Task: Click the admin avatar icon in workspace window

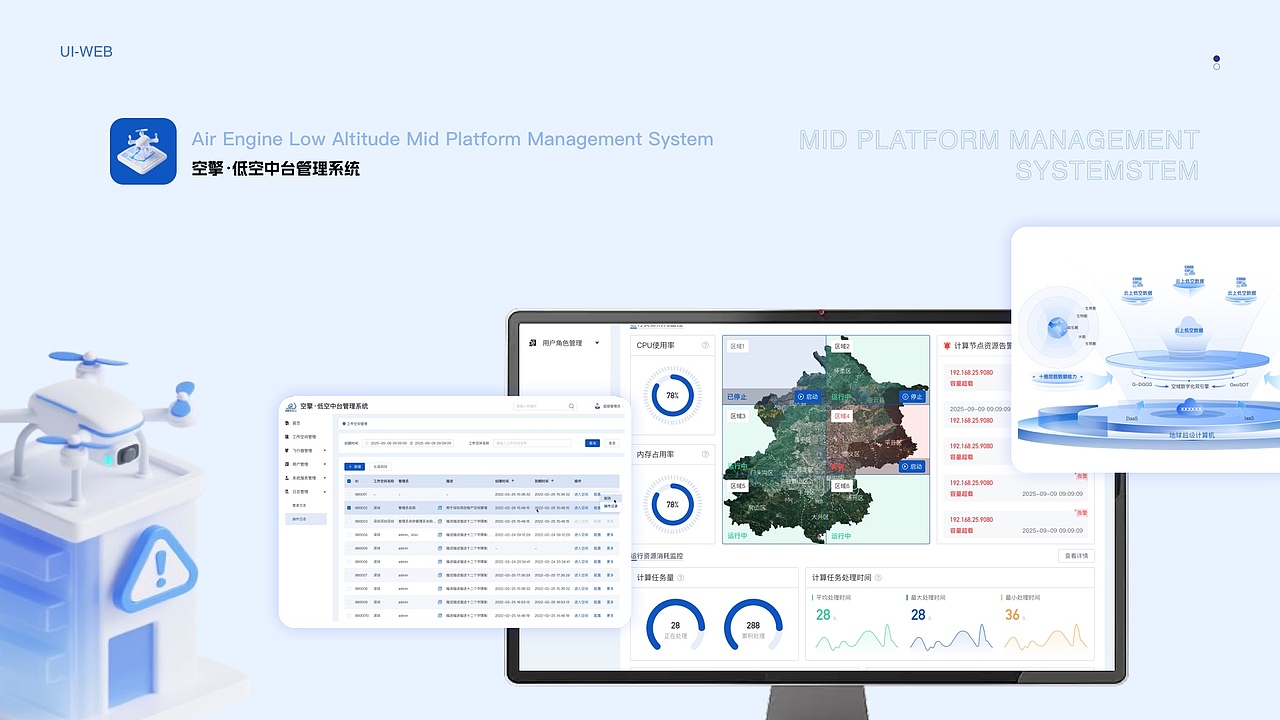Action: tap(597, 406)
